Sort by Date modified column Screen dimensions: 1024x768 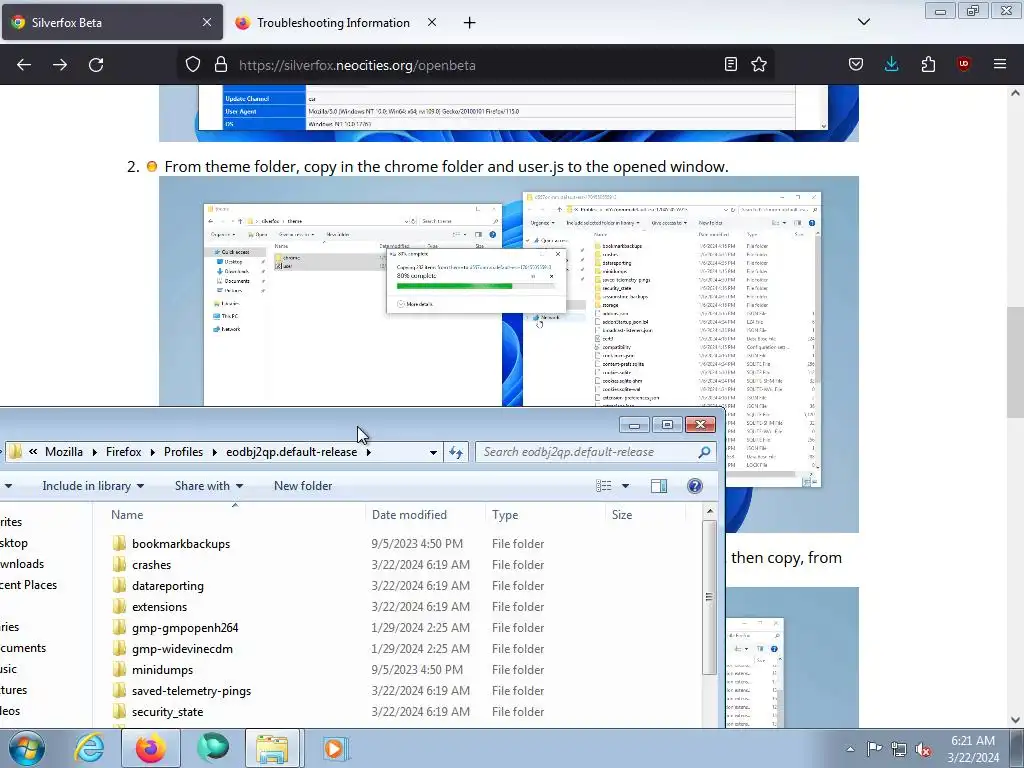click(x=426, y=515)
